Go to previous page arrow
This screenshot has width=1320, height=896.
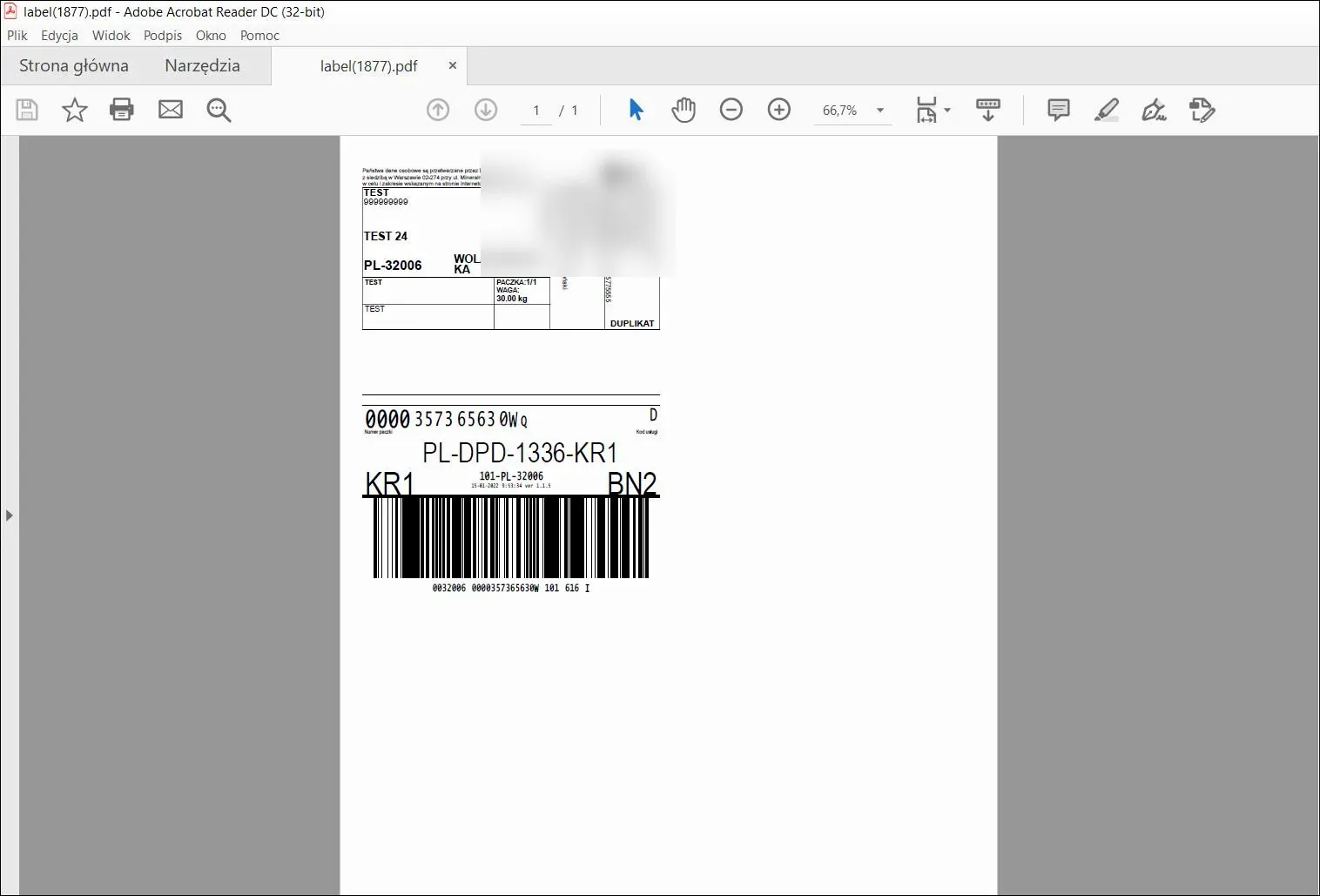pyautogui.click(x=438, y=110)
